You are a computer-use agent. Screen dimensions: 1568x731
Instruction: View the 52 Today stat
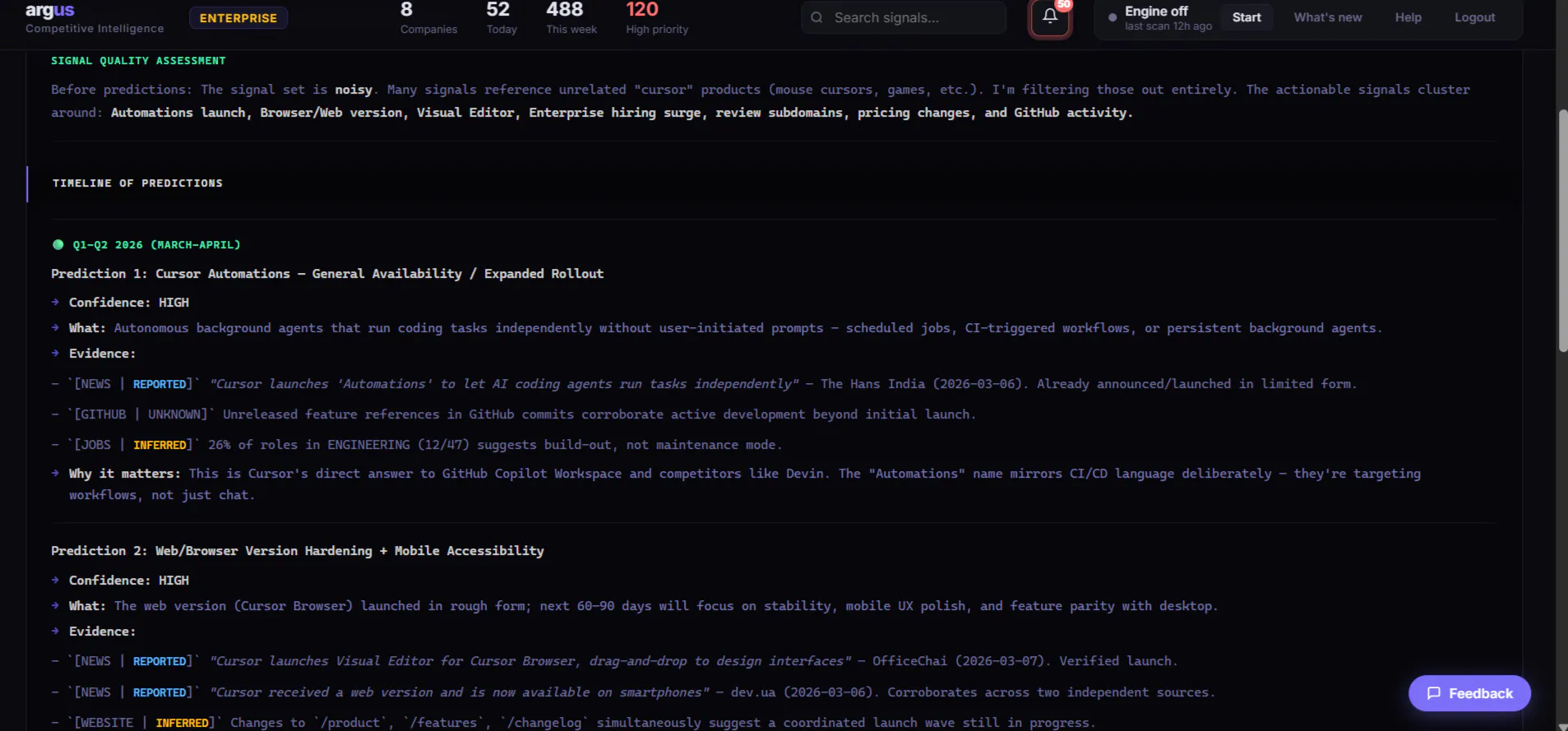pos(502,18)
